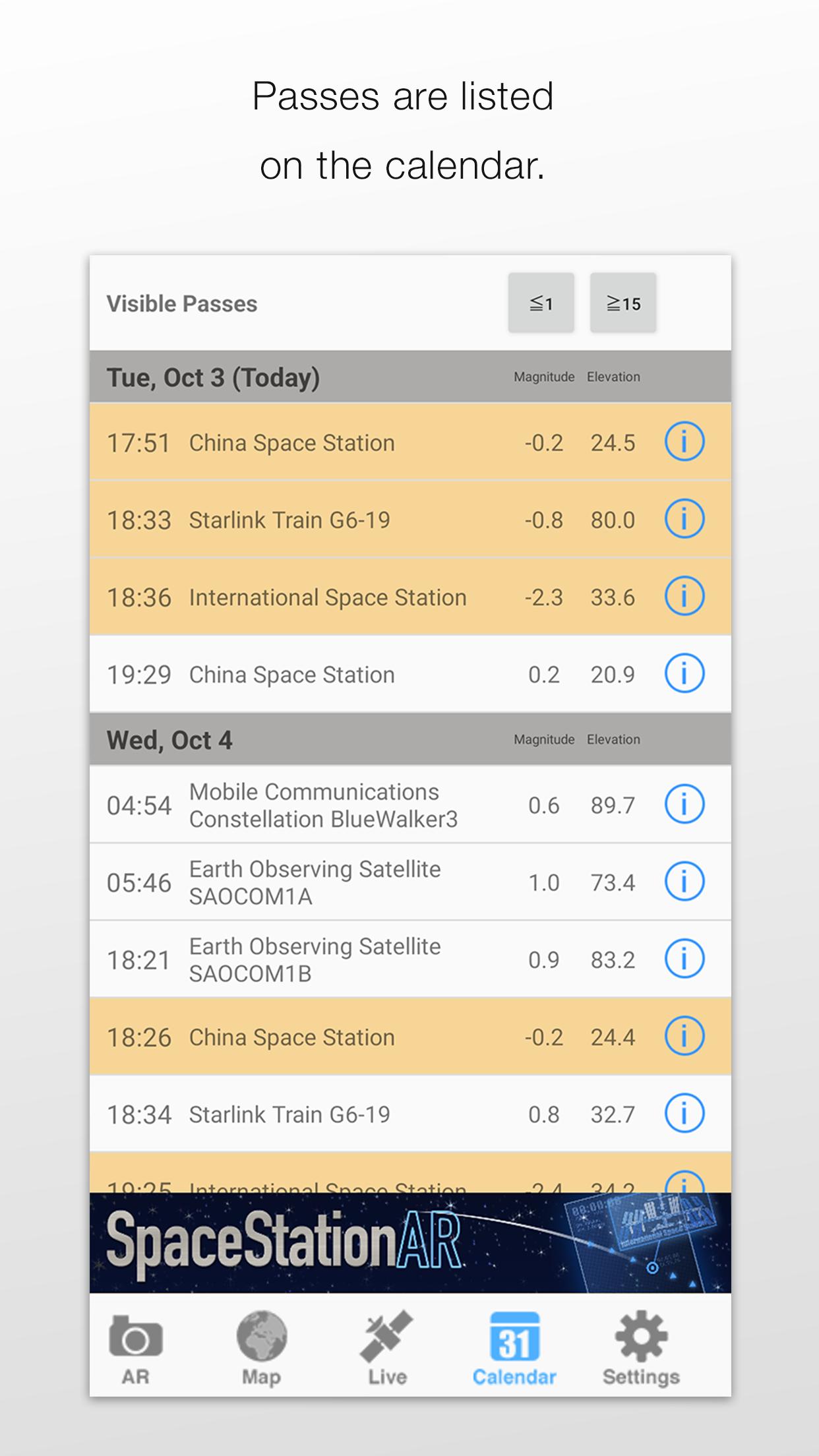Screen dimensions: 819x1456
Task: Select the 18:34 Starlink Train G6-19 row
Action: click(x=410, y=1114)
